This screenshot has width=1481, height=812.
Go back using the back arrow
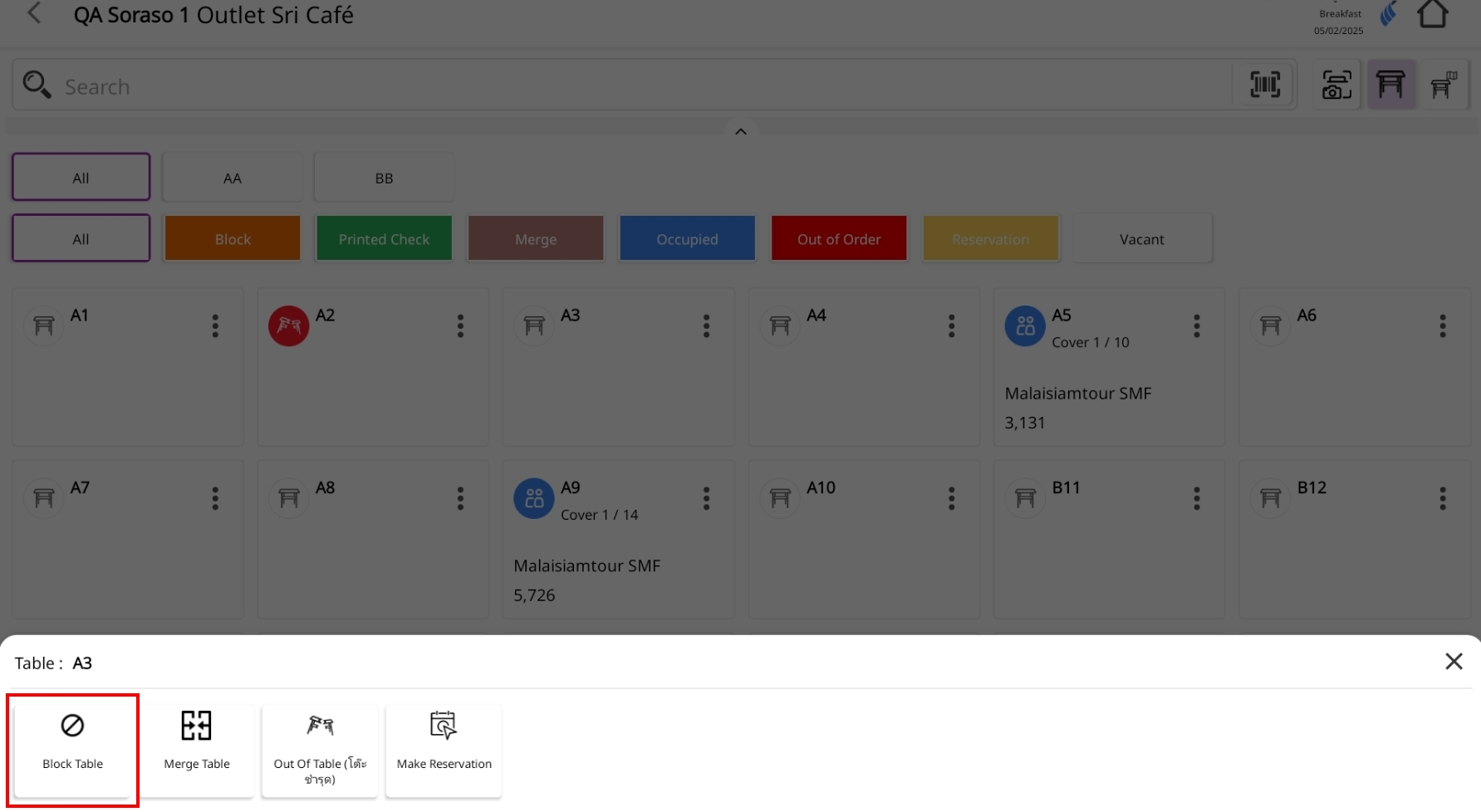click(x=34, y=13)
